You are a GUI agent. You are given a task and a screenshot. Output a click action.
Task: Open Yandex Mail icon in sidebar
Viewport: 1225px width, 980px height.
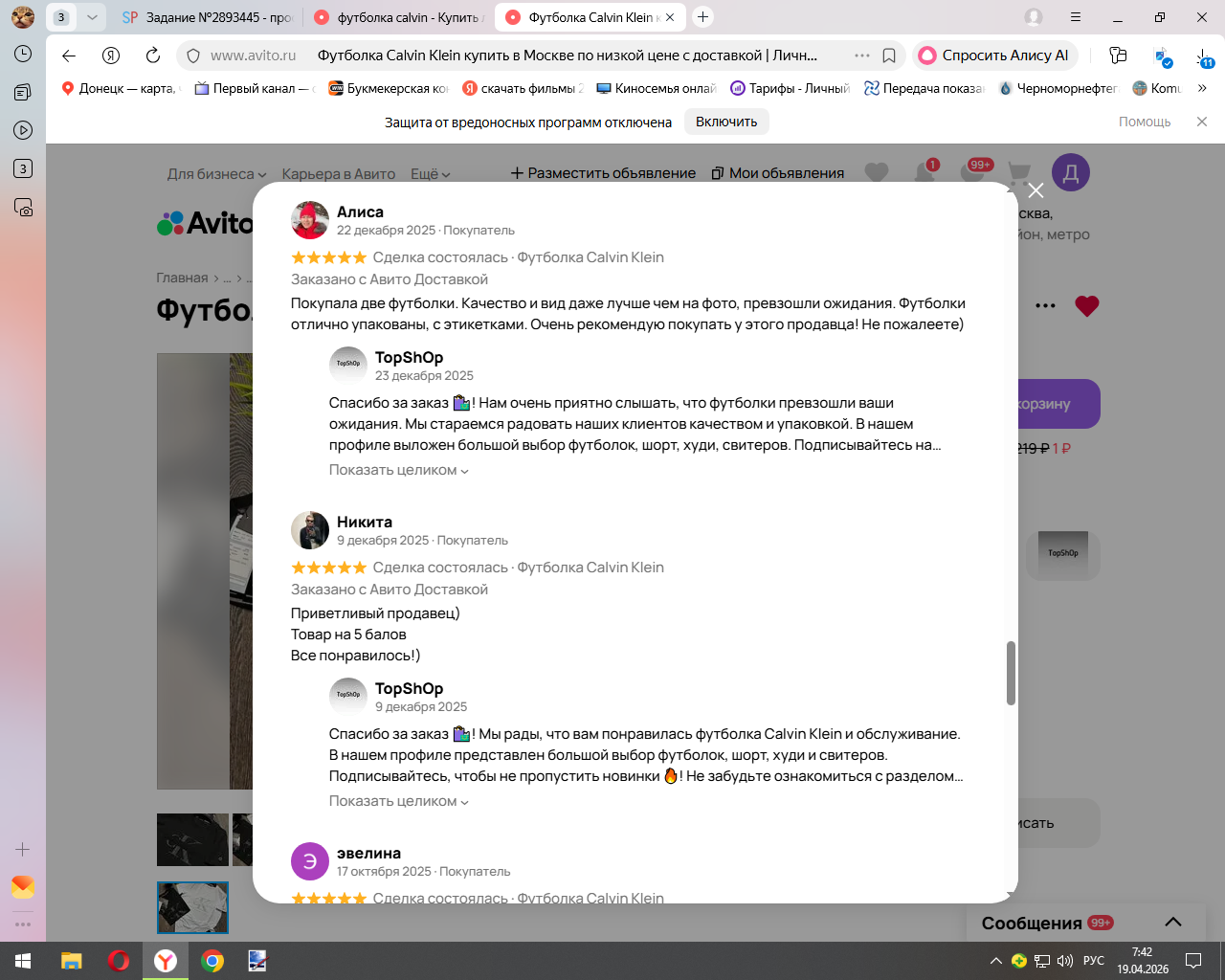(23, 887)
